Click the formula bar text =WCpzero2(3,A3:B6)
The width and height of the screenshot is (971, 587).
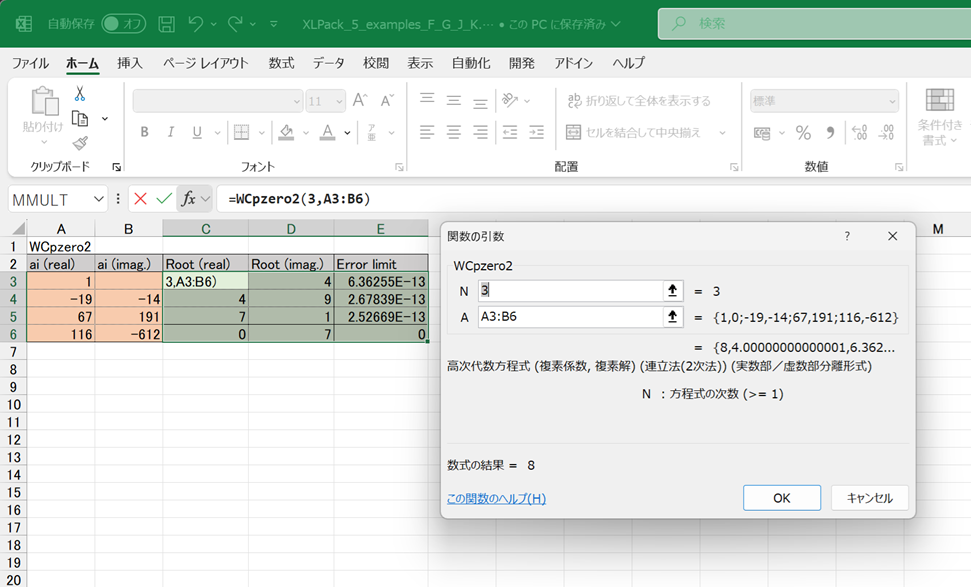pos(299,199)
